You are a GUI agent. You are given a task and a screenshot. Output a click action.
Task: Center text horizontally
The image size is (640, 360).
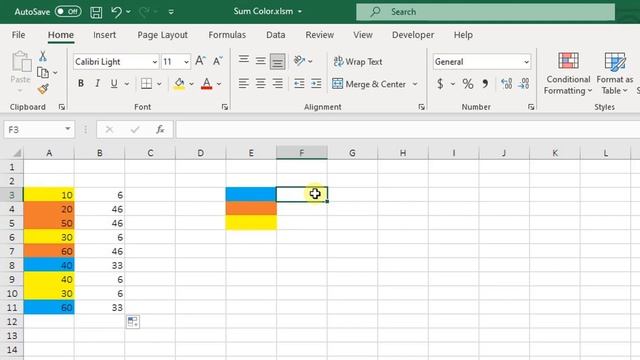[x=260, y=84]
